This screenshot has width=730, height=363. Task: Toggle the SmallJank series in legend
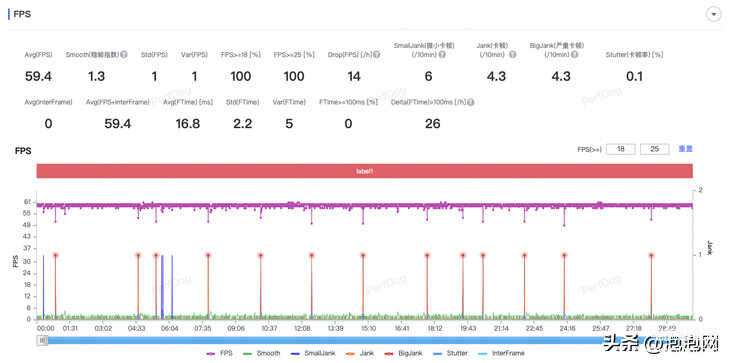312,353
